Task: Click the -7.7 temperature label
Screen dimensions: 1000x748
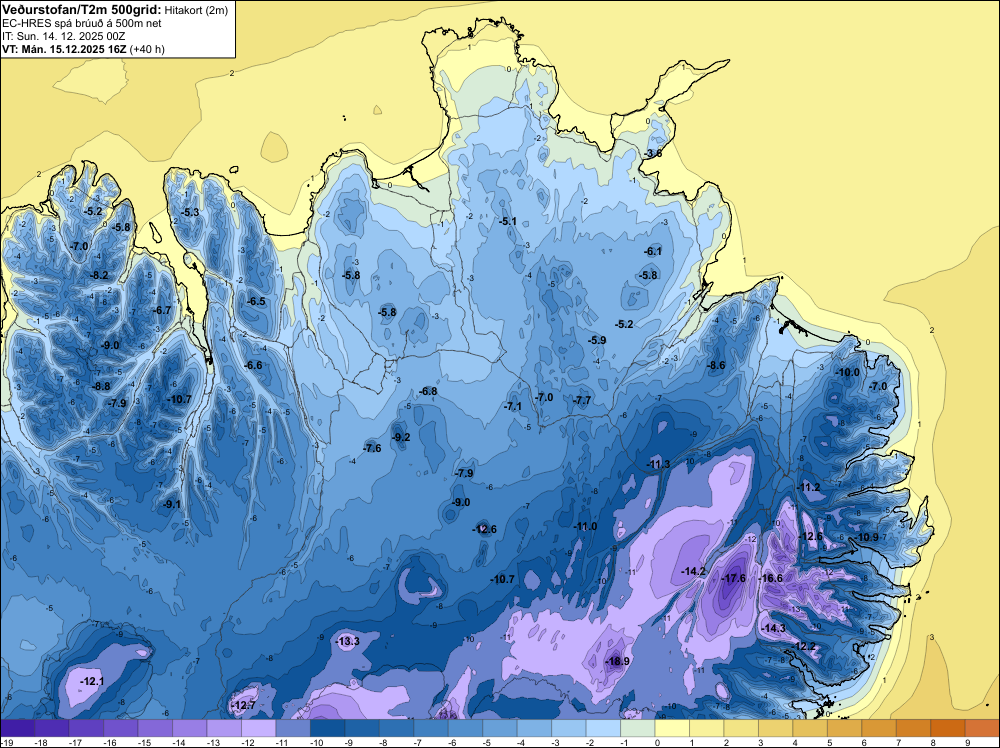Action: click(x=582, y=400)
